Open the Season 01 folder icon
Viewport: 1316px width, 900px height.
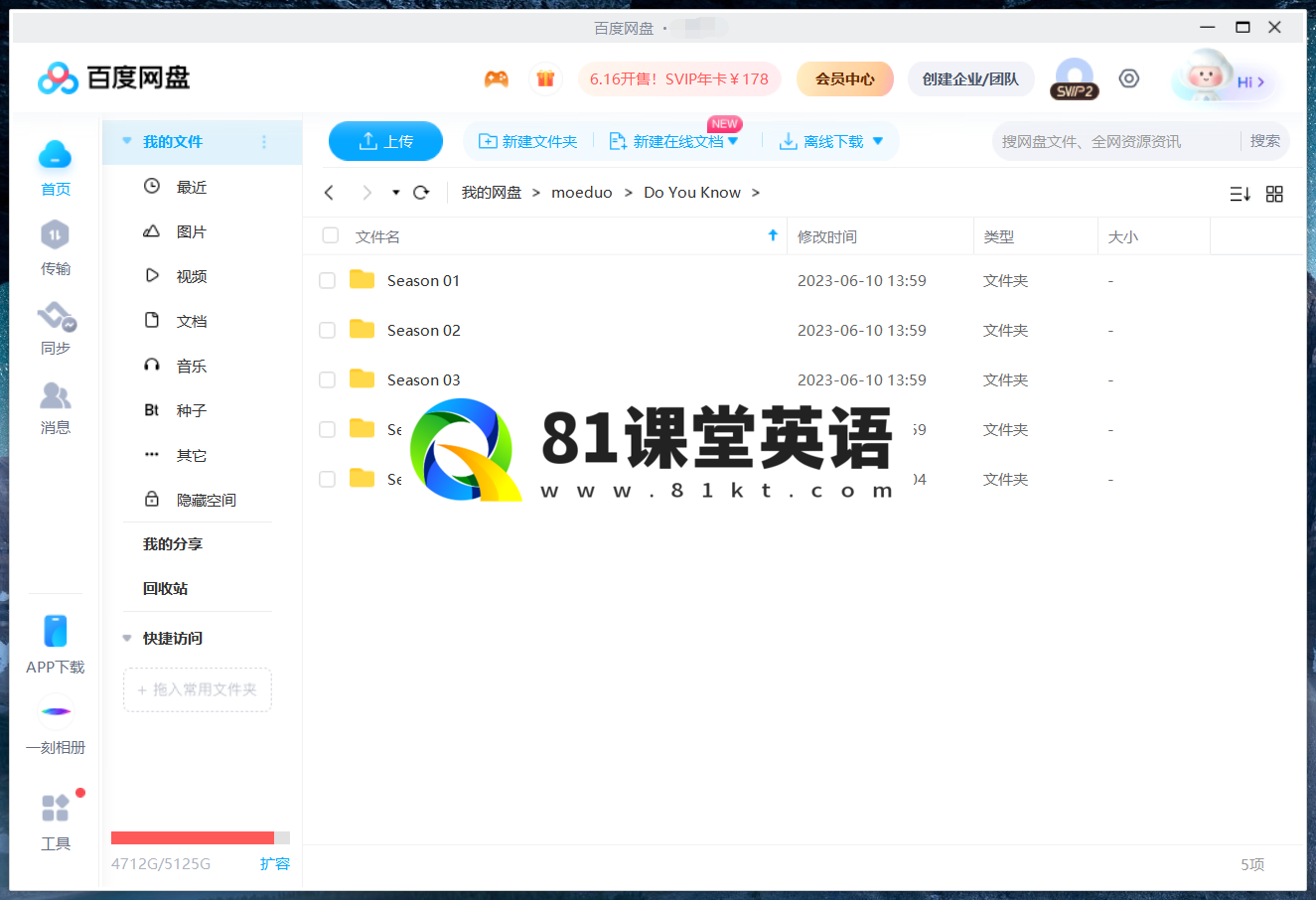(x=363, y=280)
